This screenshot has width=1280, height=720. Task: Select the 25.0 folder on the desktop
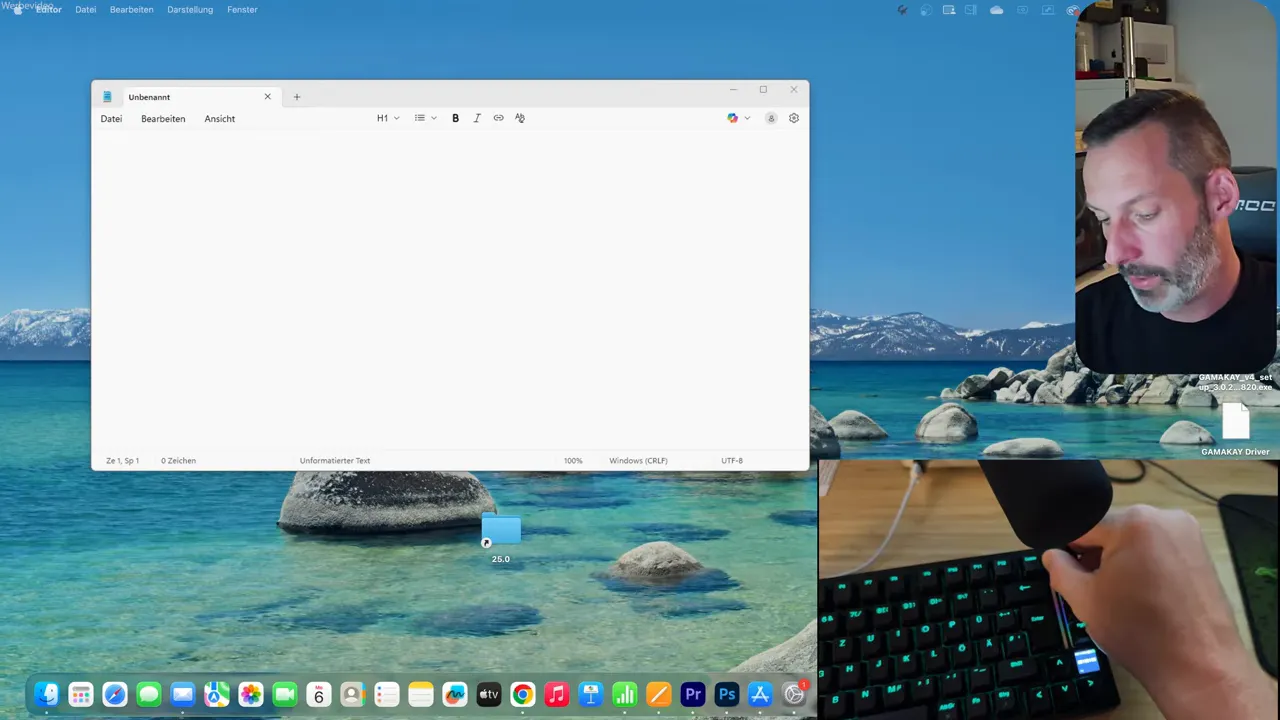(x=501, y=538)
